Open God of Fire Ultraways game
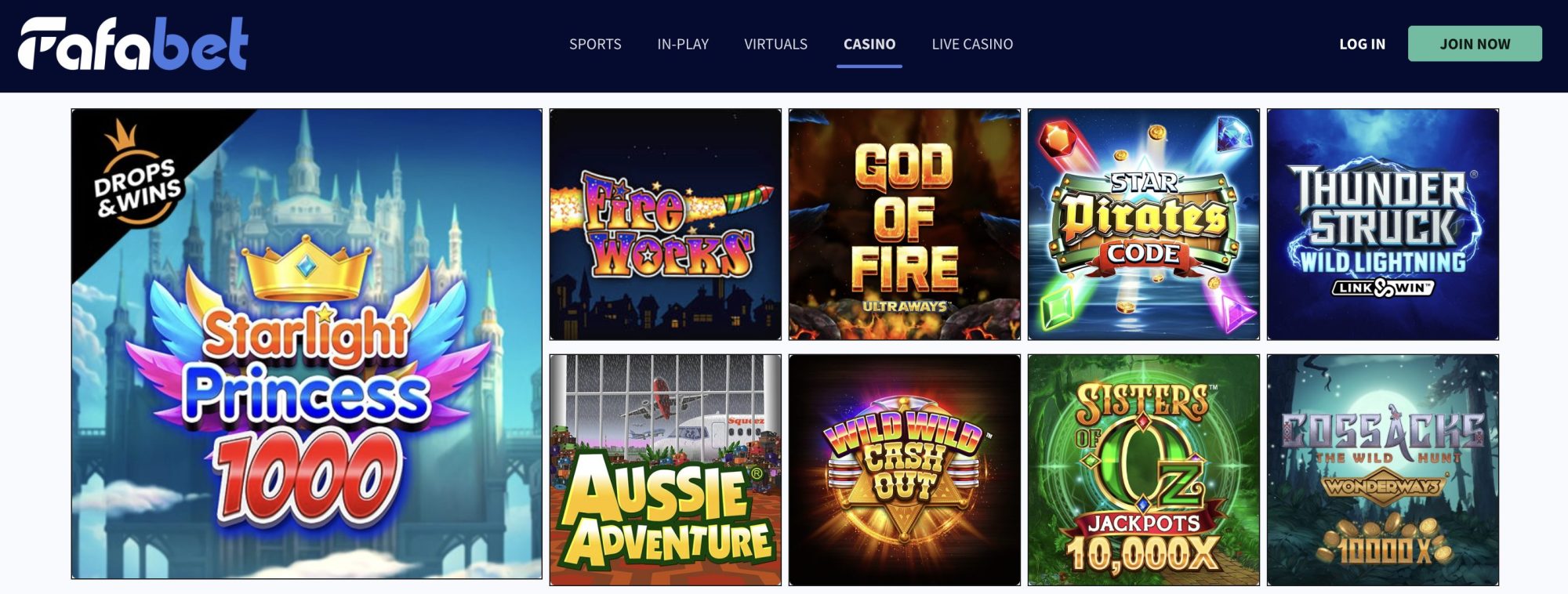1568x594 pixels. 905,224
